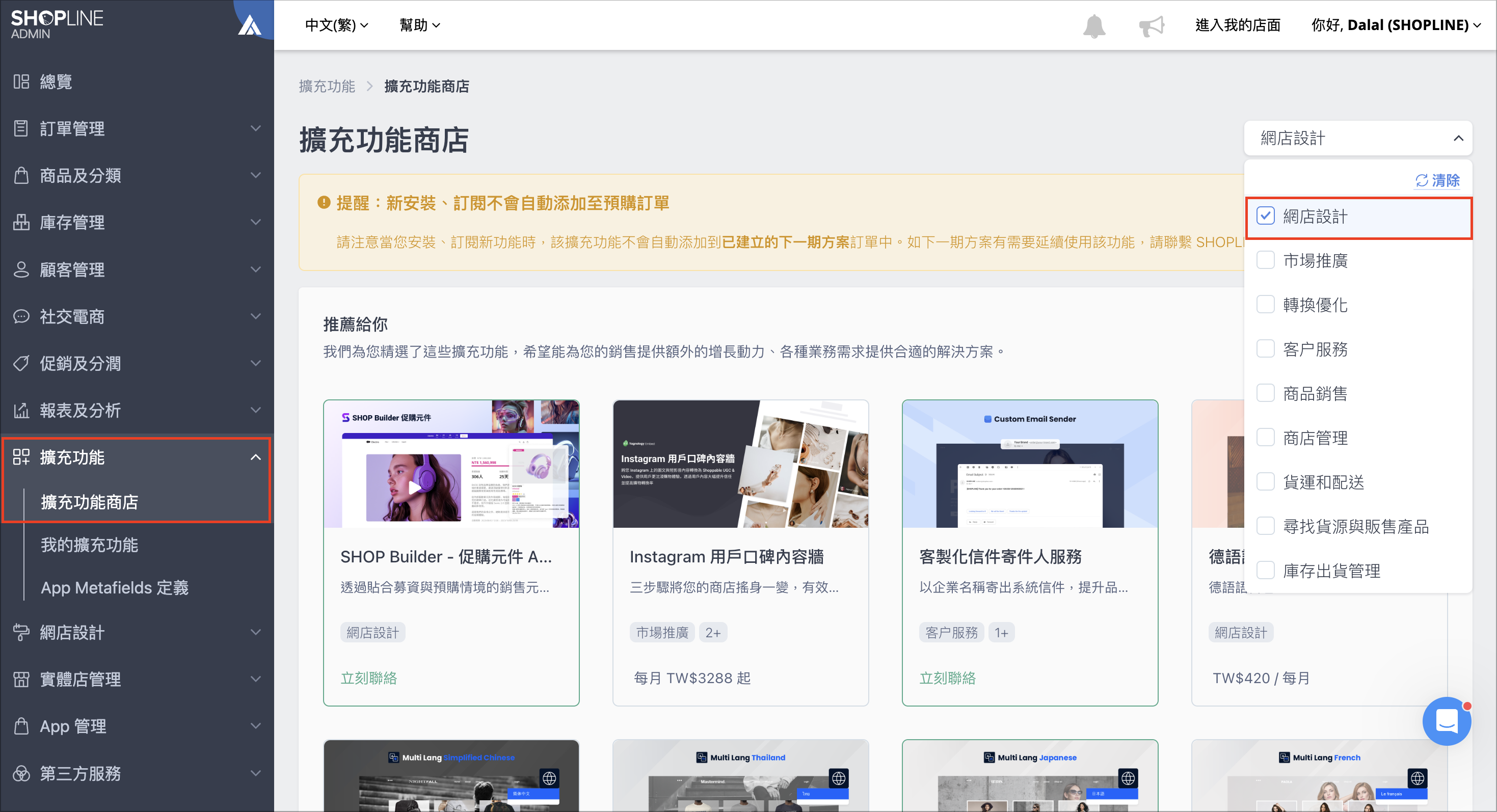Collapse the 網店設計 category filter dropdown
The width and height of the screenshot is (1497, 812).
(x=1358, y=138)
